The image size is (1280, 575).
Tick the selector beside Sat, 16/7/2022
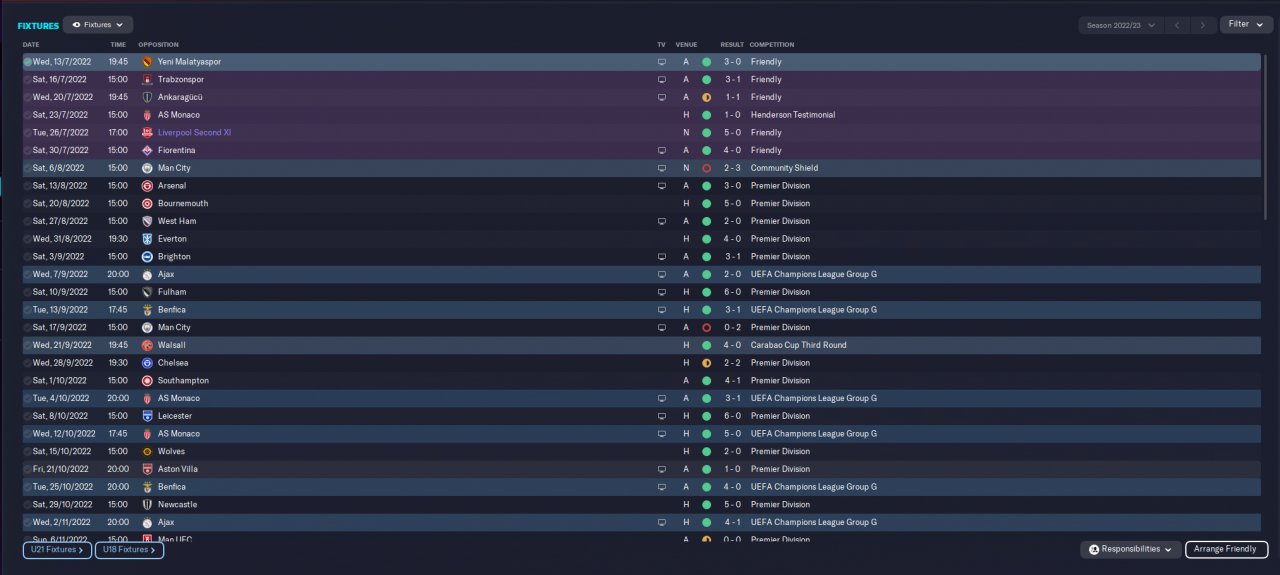click(x=28, y=80)
